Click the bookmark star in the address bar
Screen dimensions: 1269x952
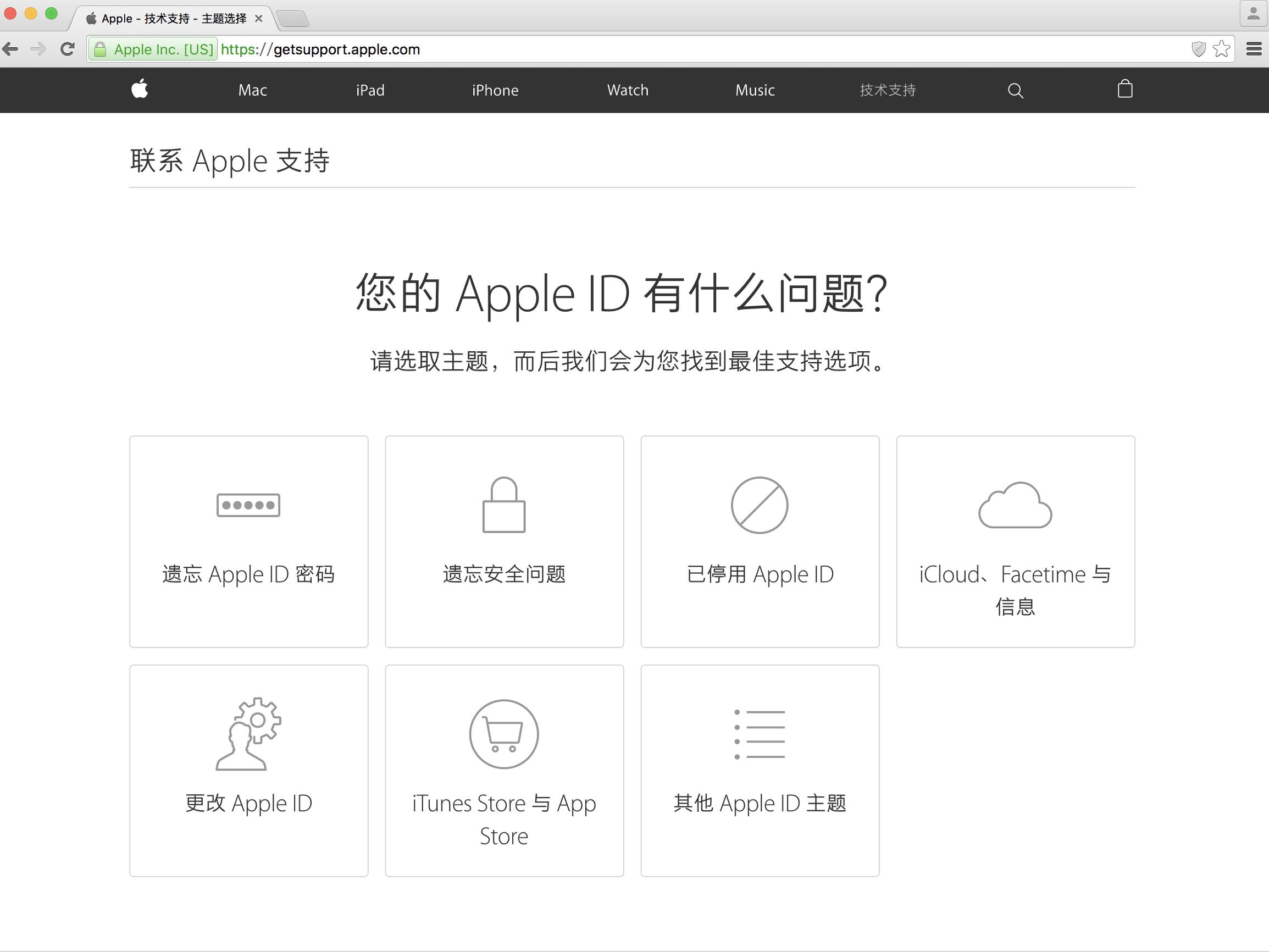point(1221,49)
